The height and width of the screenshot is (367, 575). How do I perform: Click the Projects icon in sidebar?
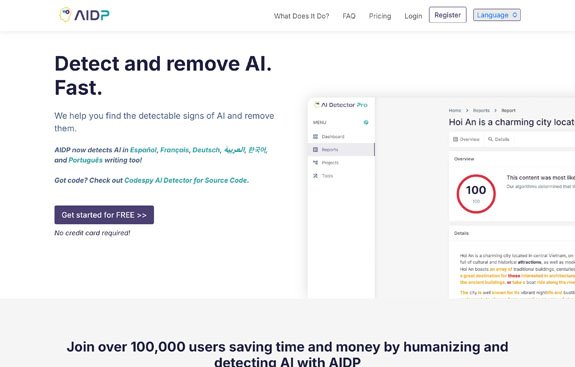pos(315,162)
